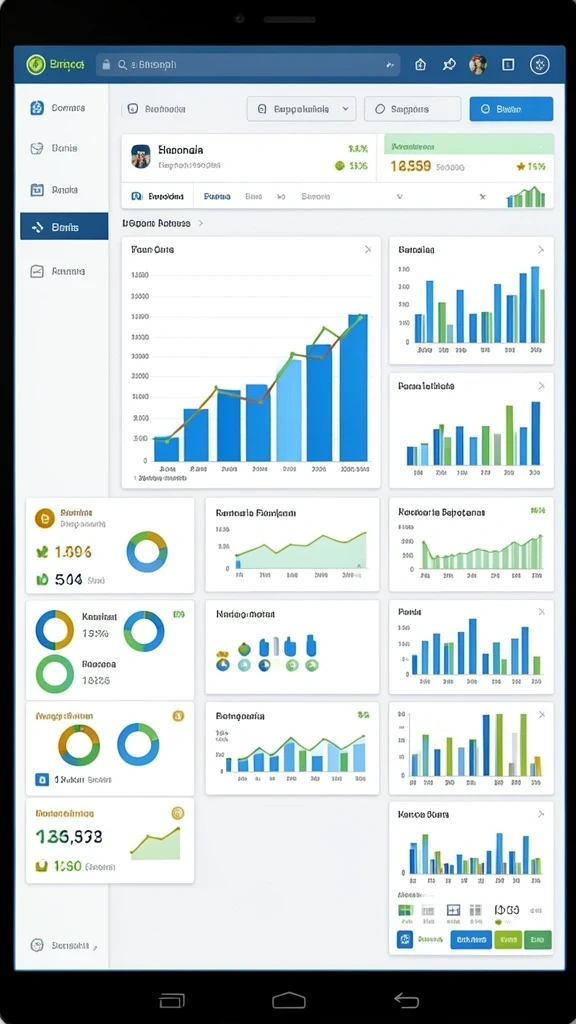The image size is (576, 1024).
Task: Click the gold round icon in the 136,938 card
Action: pyautogui.click(x=178, y=813)
